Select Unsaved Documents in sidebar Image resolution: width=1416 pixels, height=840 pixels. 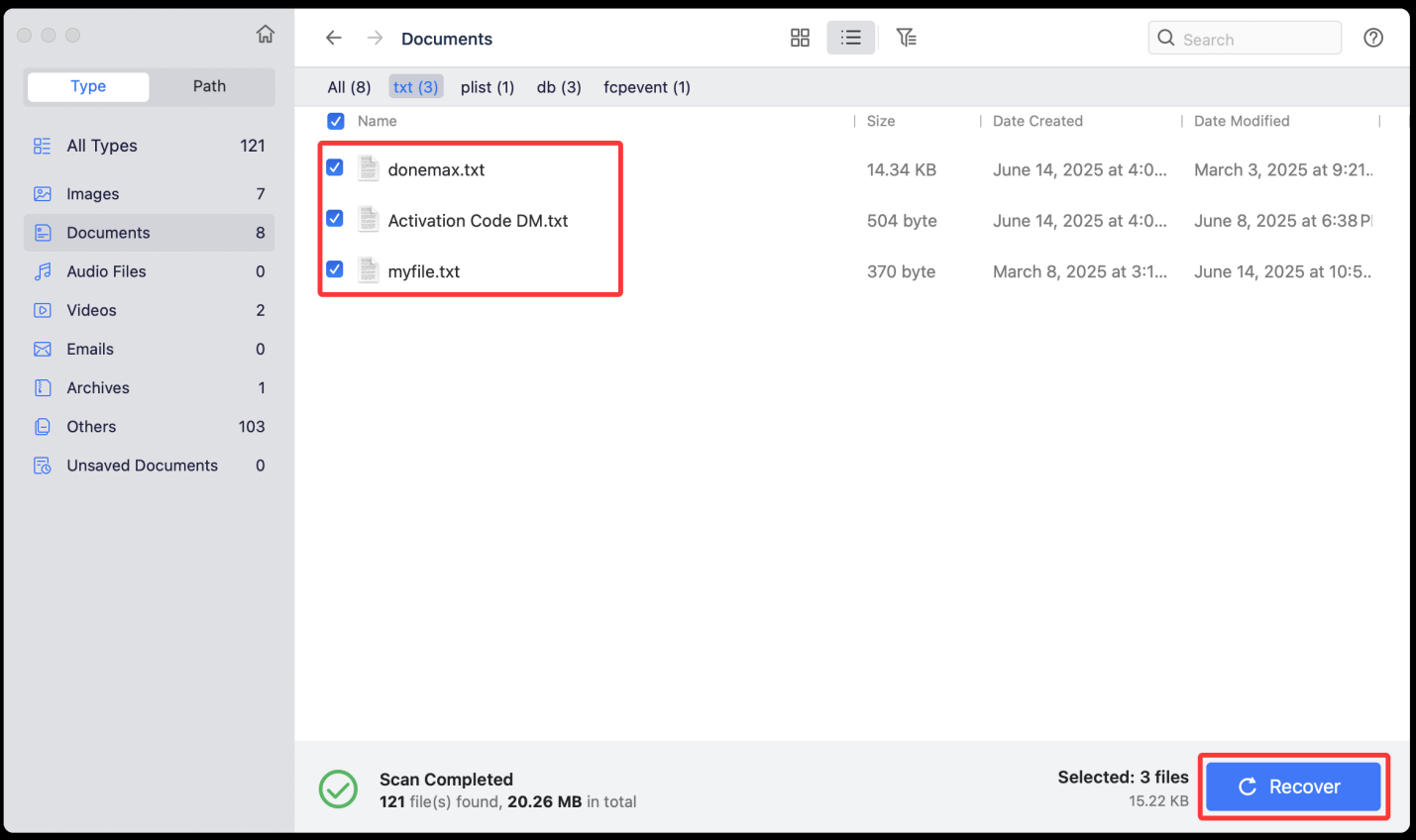click(142, 466)
